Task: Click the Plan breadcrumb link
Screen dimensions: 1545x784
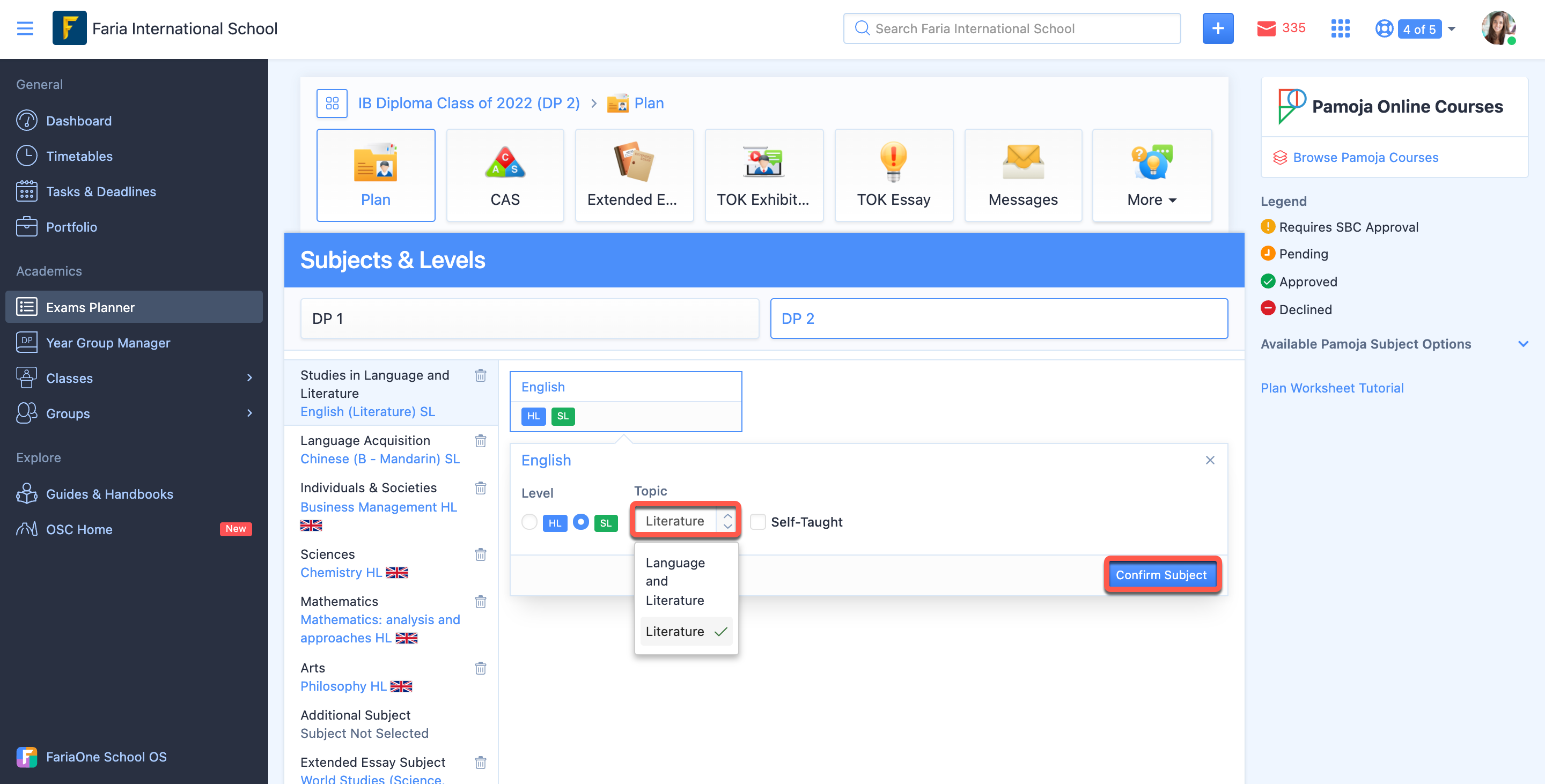Action: point(649,103)
